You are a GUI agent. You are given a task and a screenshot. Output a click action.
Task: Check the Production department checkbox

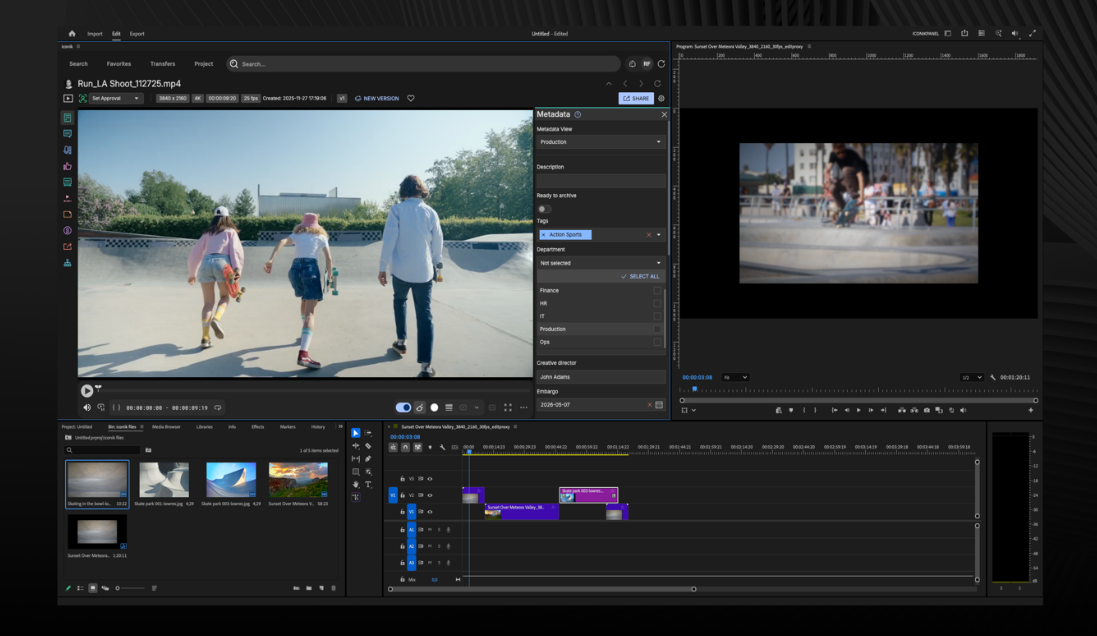(x=657, y=329)
